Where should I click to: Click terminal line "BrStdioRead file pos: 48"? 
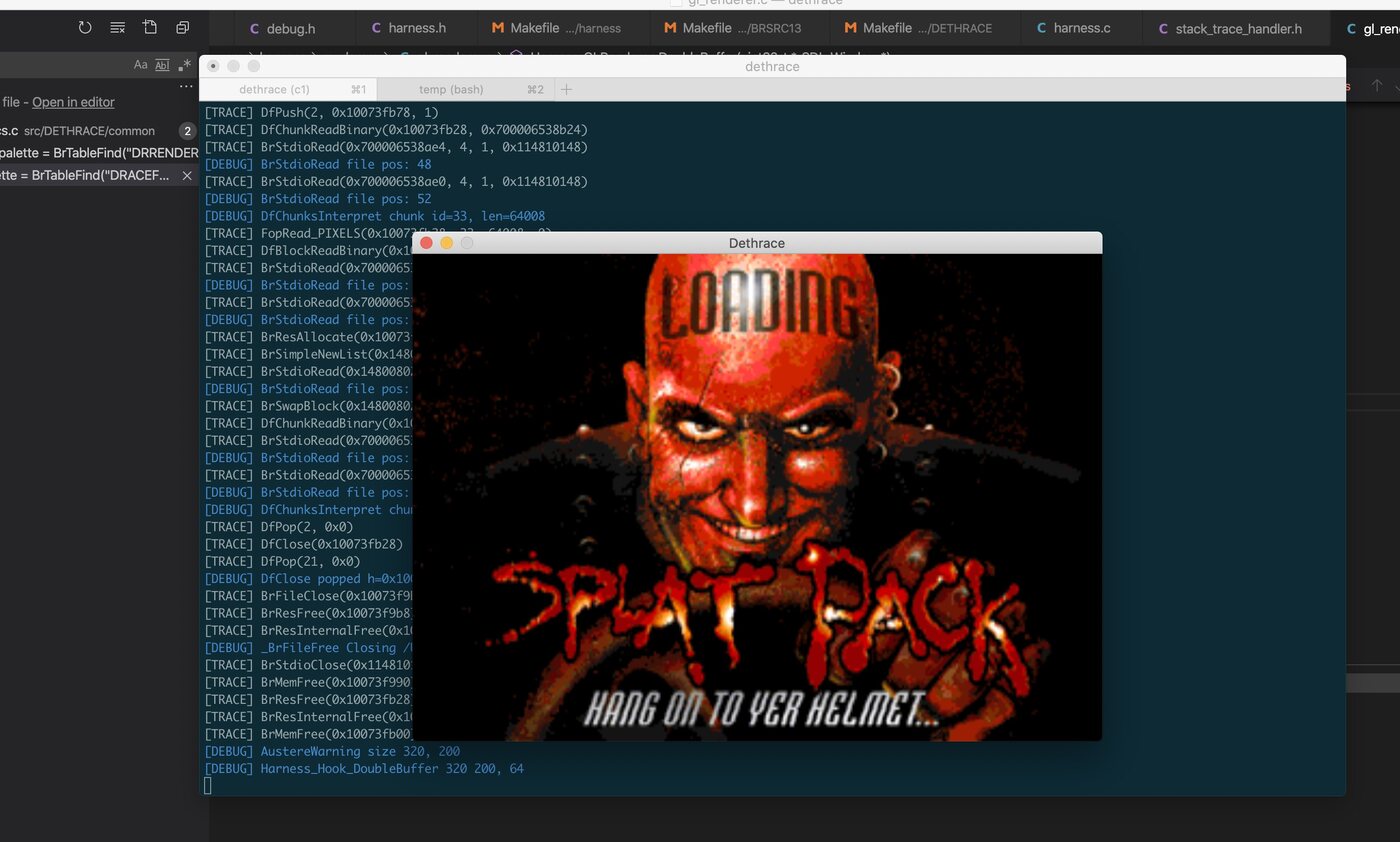point(318,164)
